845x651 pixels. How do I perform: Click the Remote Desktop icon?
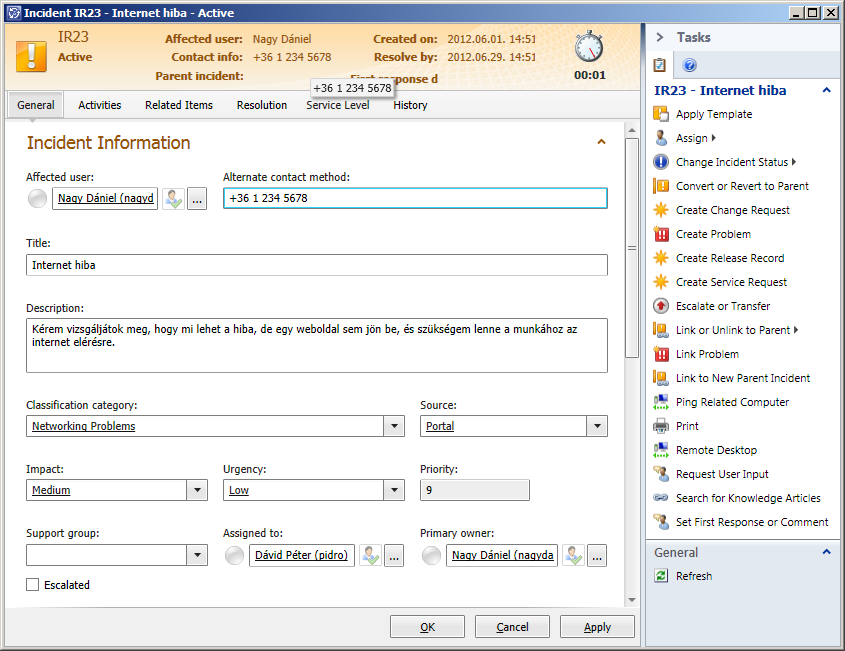(661, 449)
